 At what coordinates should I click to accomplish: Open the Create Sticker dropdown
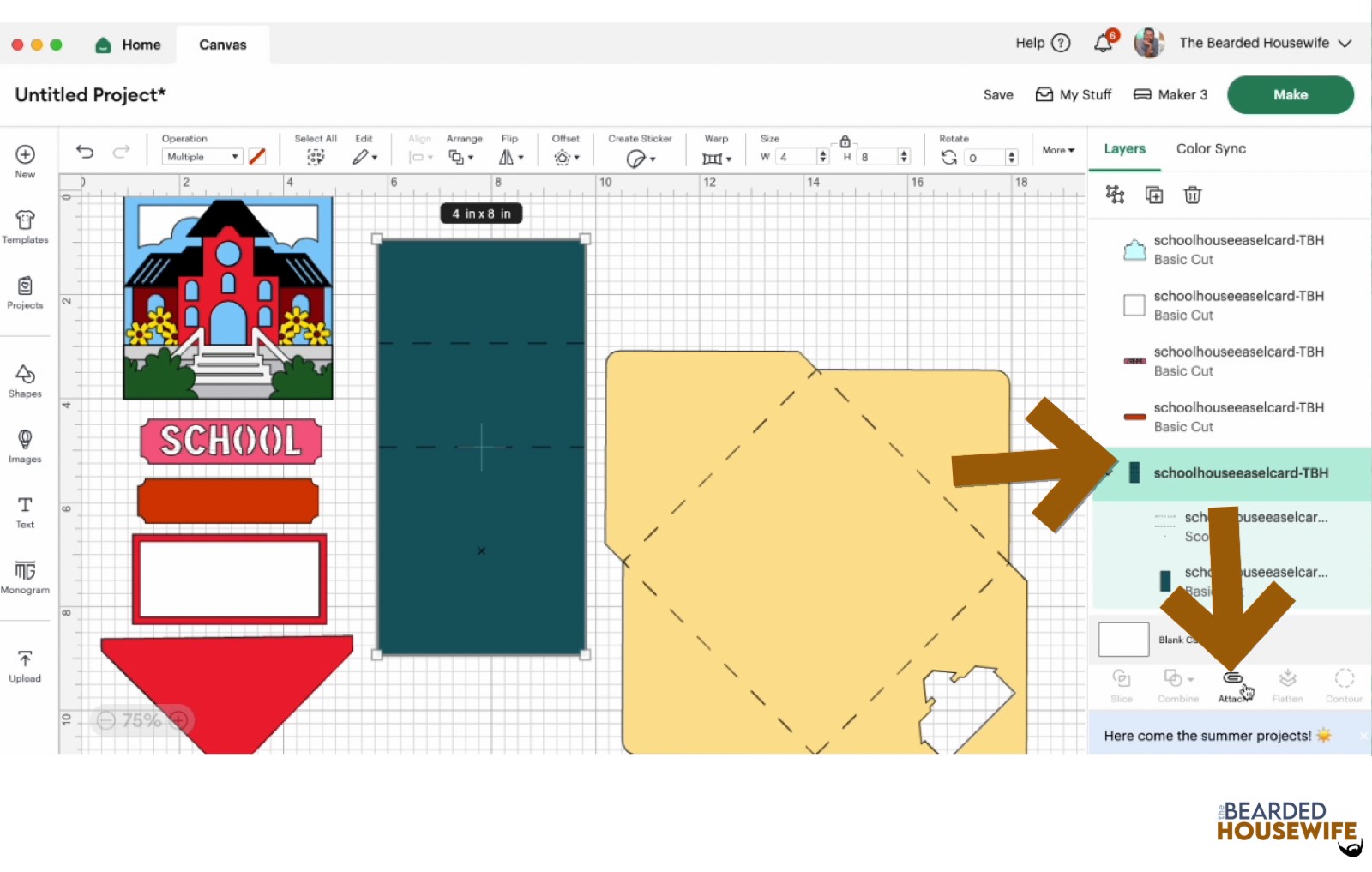(x=640, y=159)
